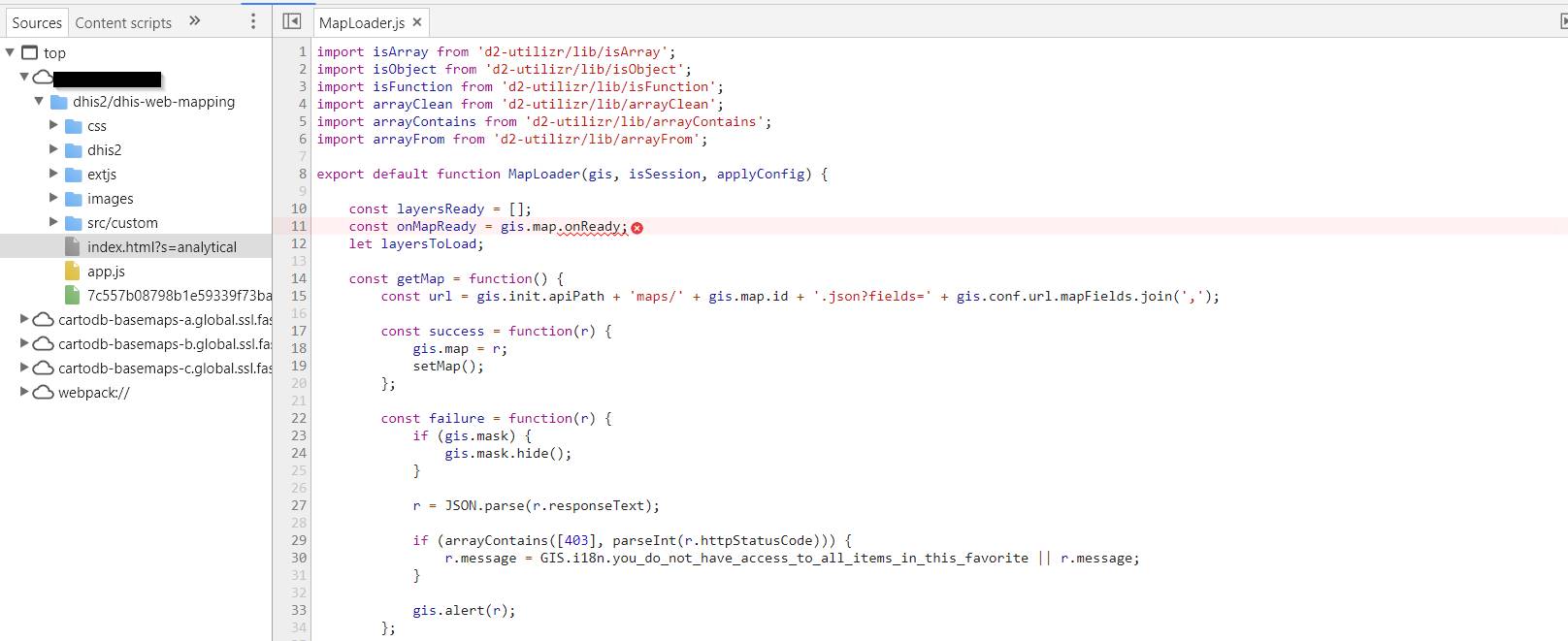Click 'MapLoader' function name on line 8

(x=544, y=174)
